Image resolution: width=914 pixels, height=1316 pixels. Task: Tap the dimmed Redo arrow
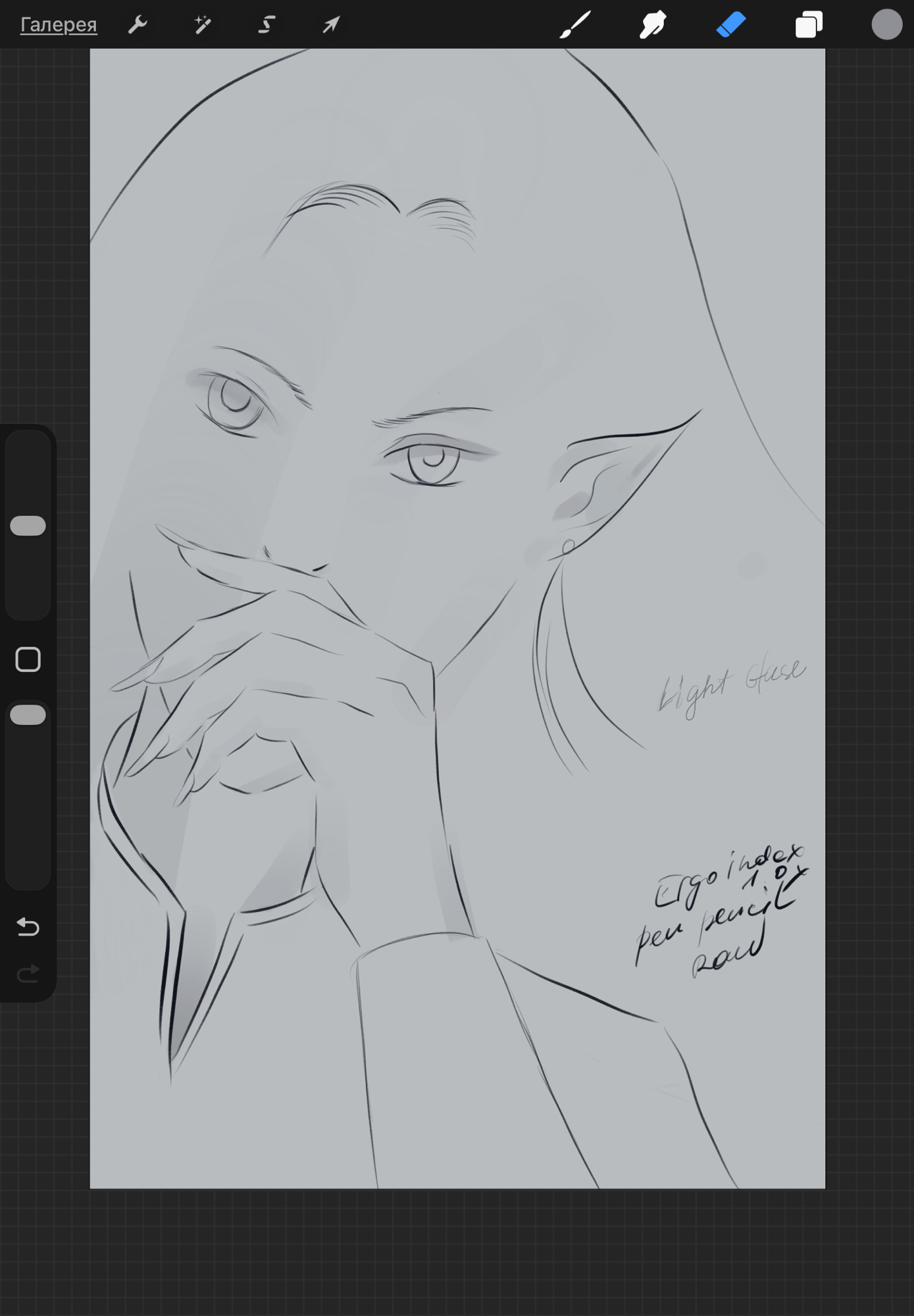click(28, 973)
